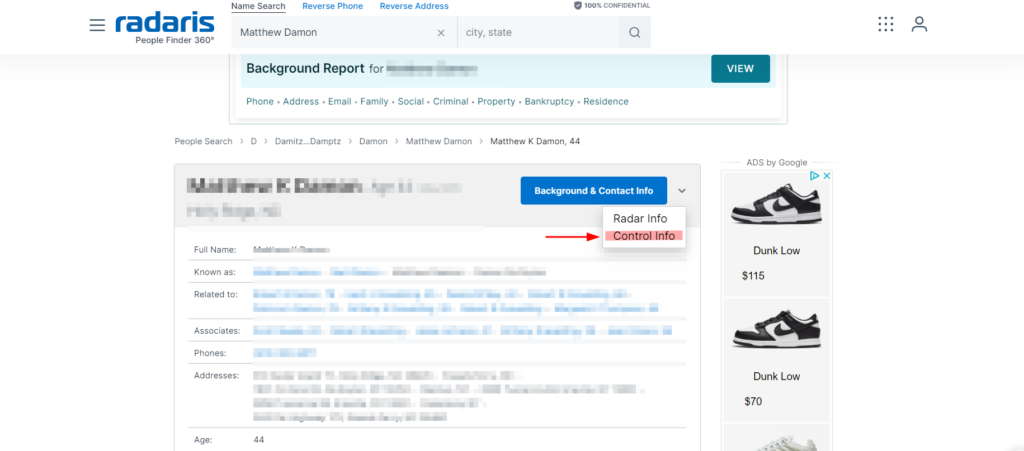The image size is (1024, 451).
Task: Close the Google ad with X
Action: (x=825, y=176)
